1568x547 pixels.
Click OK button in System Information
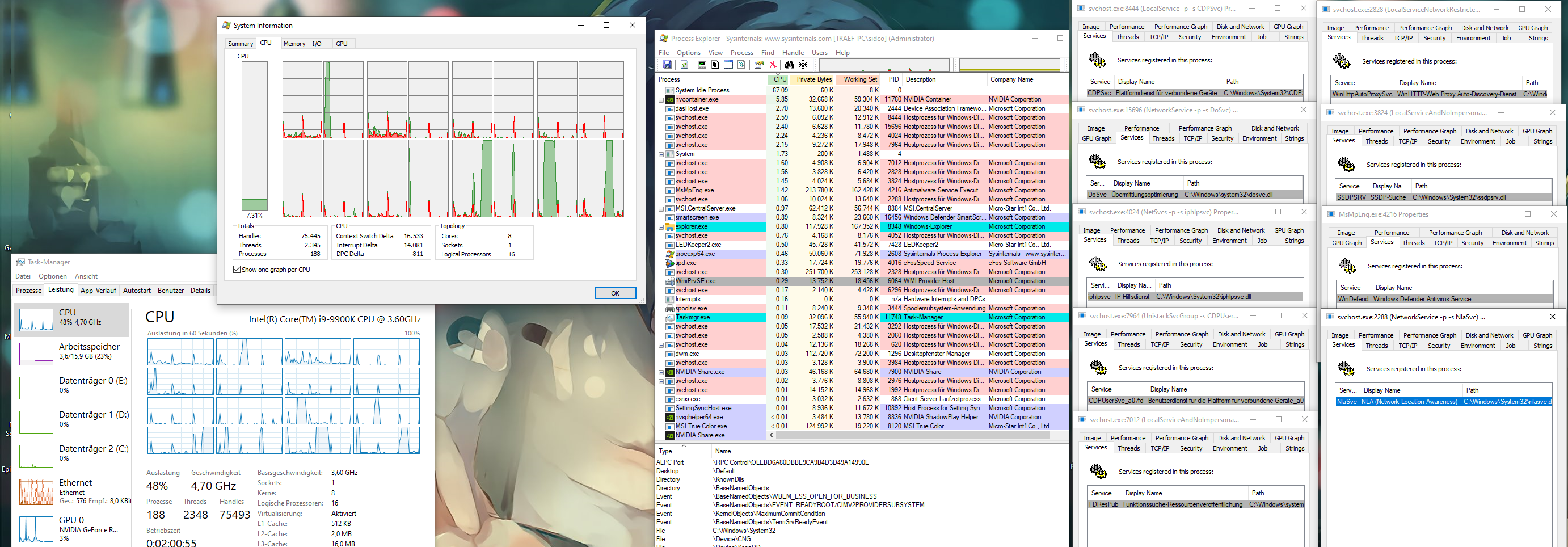(616, 293)
